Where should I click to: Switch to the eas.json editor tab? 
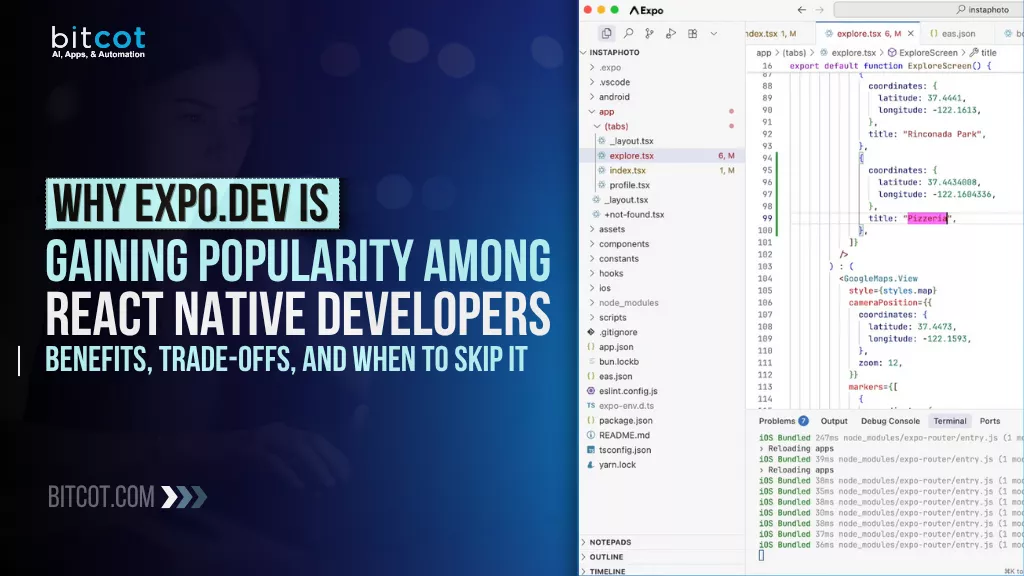(x=951, y=34)
